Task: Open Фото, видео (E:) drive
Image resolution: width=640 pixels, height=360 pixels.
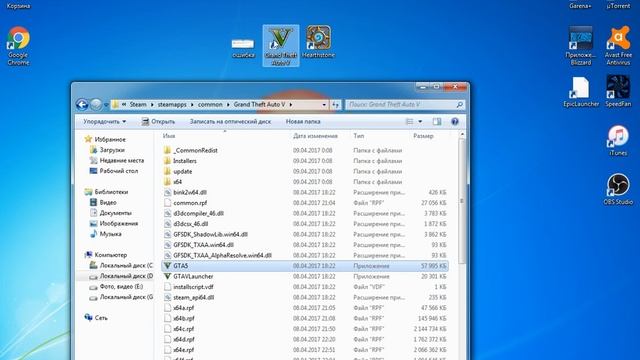Action: (116, 287)
